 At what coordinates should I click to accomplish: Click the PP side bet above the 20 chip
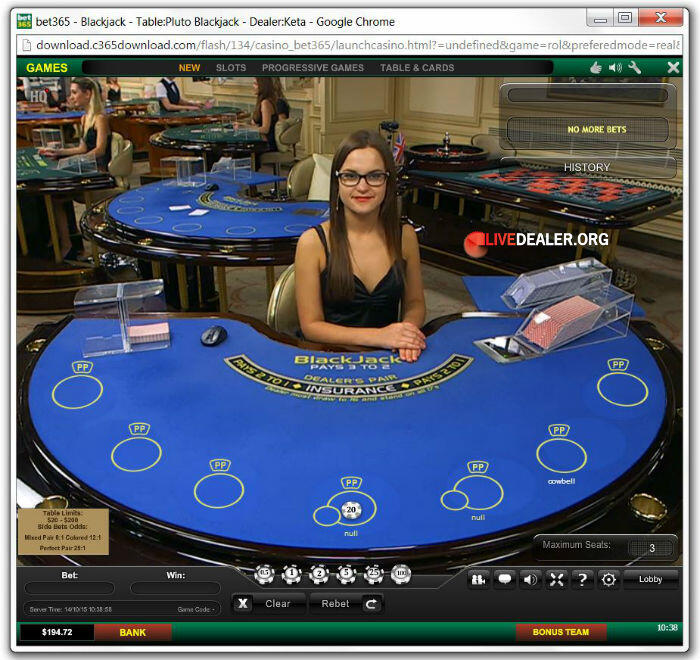(351, 483)
